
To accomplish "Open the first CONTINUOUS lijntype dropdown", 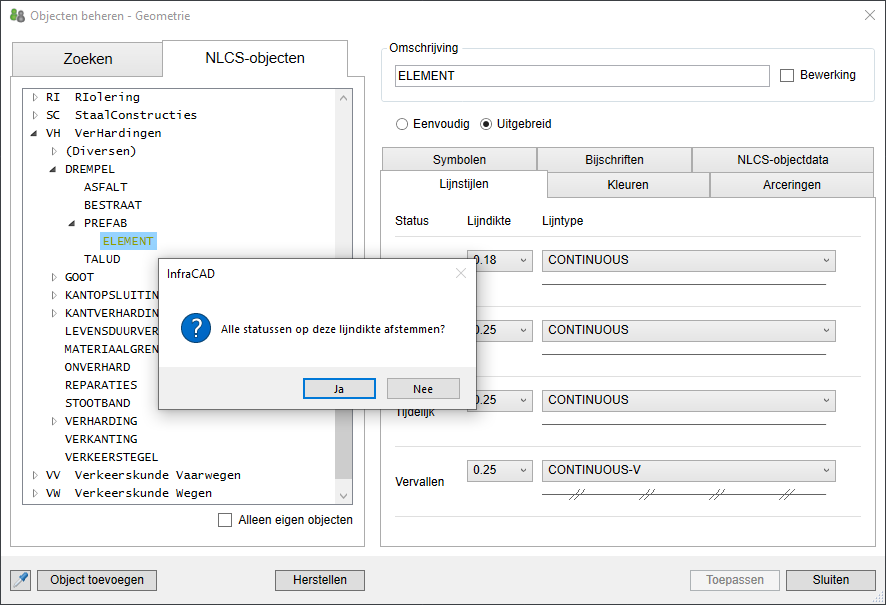I will point(688,260).
